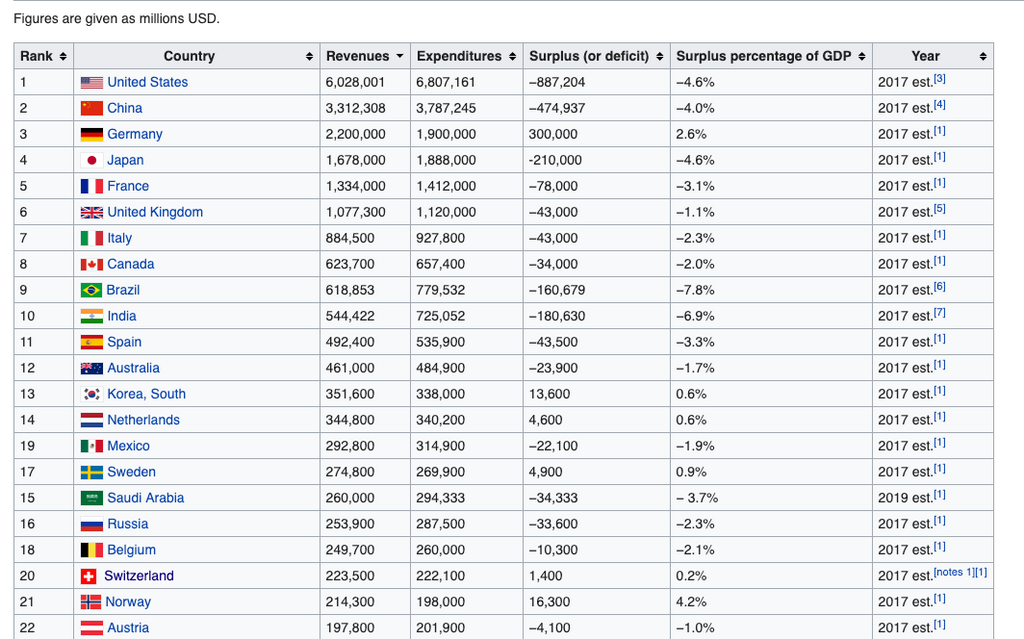Click the Japan flag icon
This screenshot has height=639, width=1024.
[x=92, y=160]
